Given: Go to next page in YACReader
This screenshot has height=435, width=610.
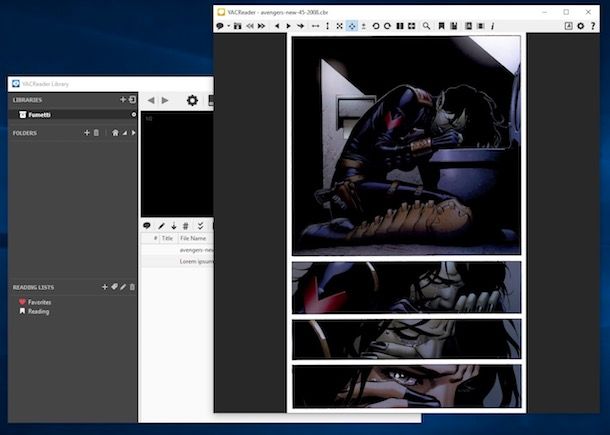Looking at the screenshot, I should click(288, 26).
